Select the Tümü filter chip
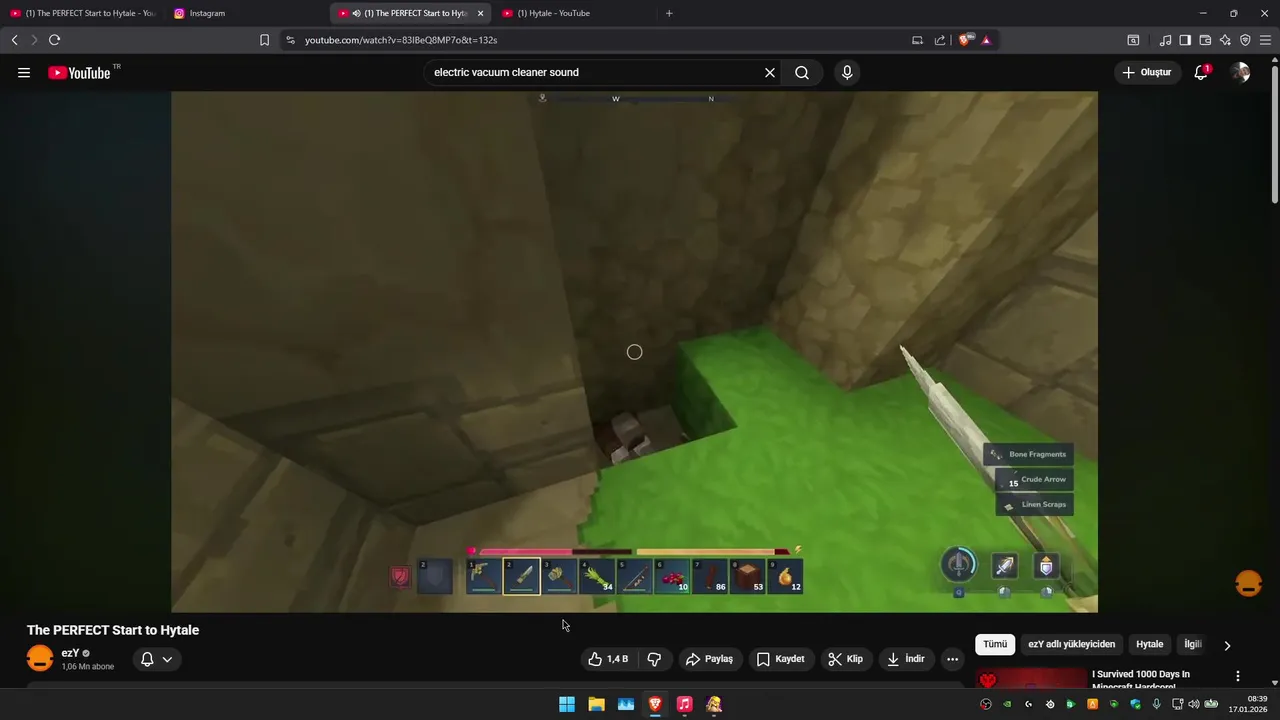1280x720 pixels. [995, 645]
